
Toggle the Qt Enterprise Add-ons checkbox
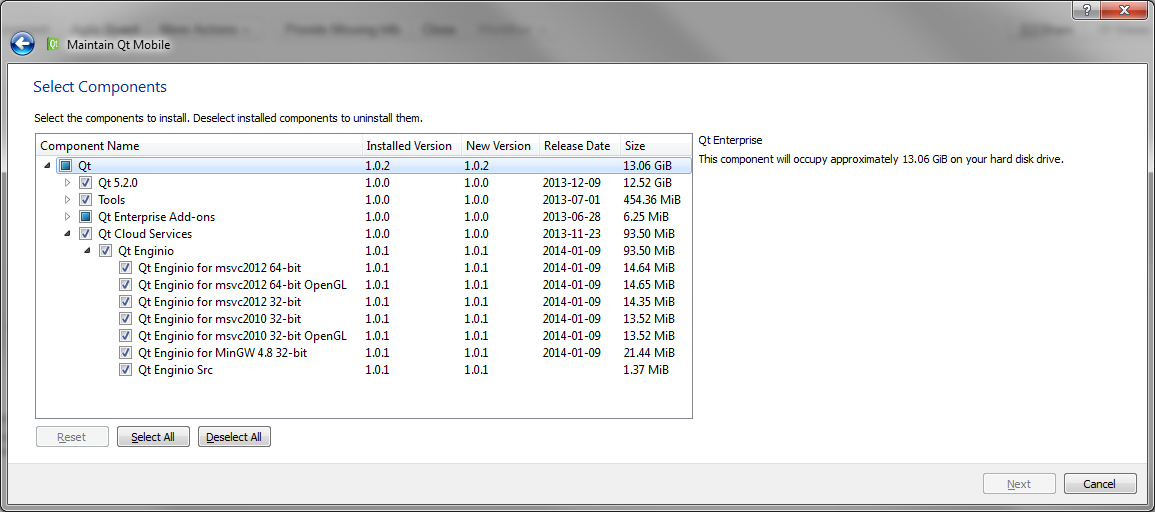click(85, 217)
